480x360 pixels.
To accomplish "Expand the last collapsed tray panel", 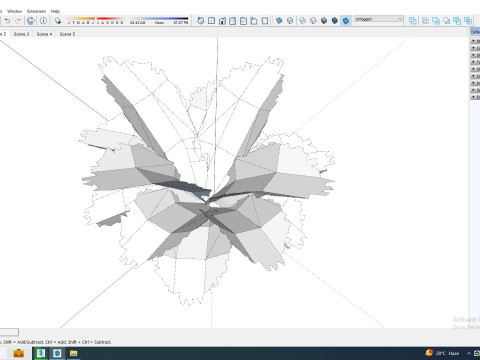I will tap(475, 97).
